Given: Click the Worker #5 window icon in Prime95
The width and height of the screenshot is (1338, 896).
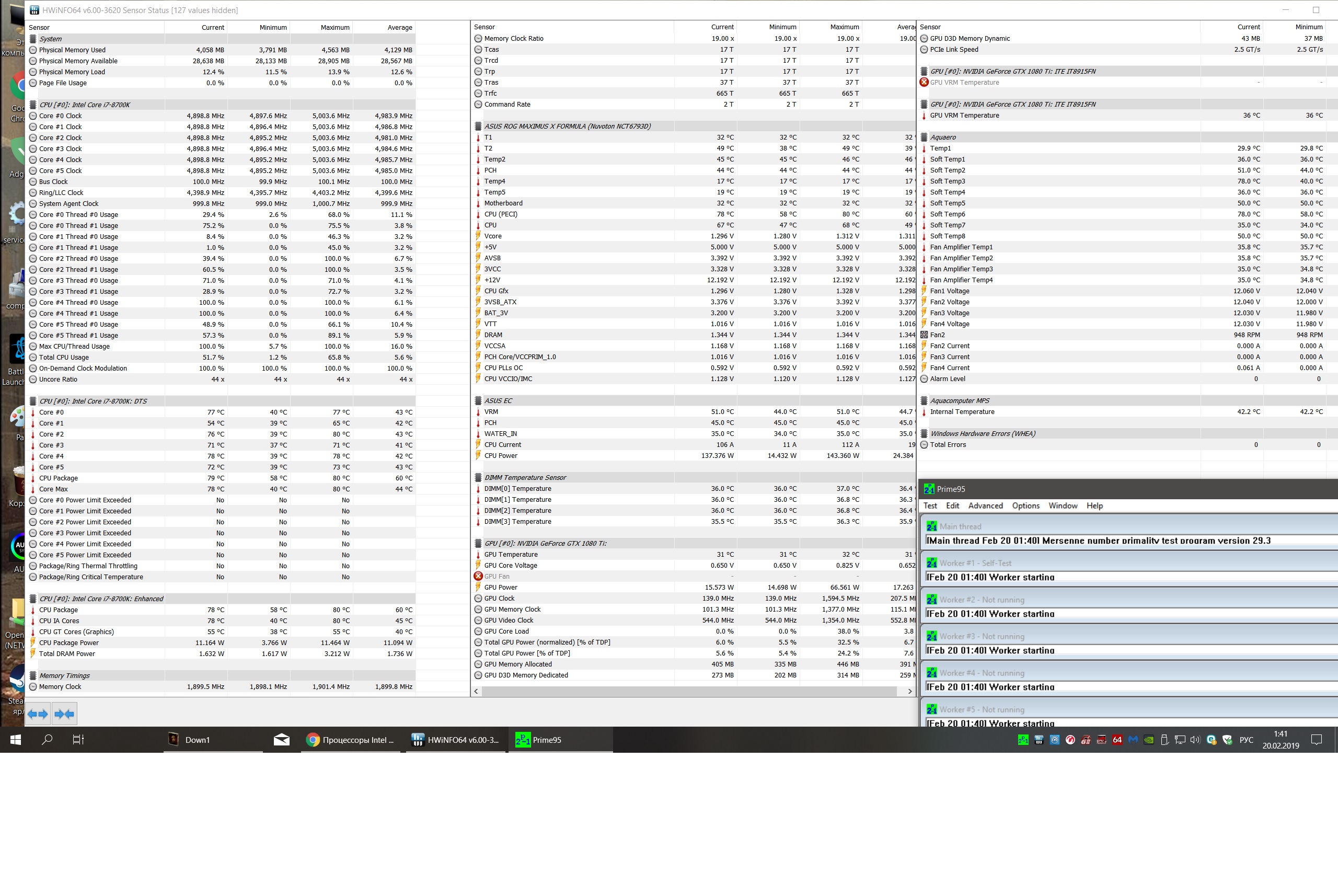Looking at the screenshot, I should 932,709.
